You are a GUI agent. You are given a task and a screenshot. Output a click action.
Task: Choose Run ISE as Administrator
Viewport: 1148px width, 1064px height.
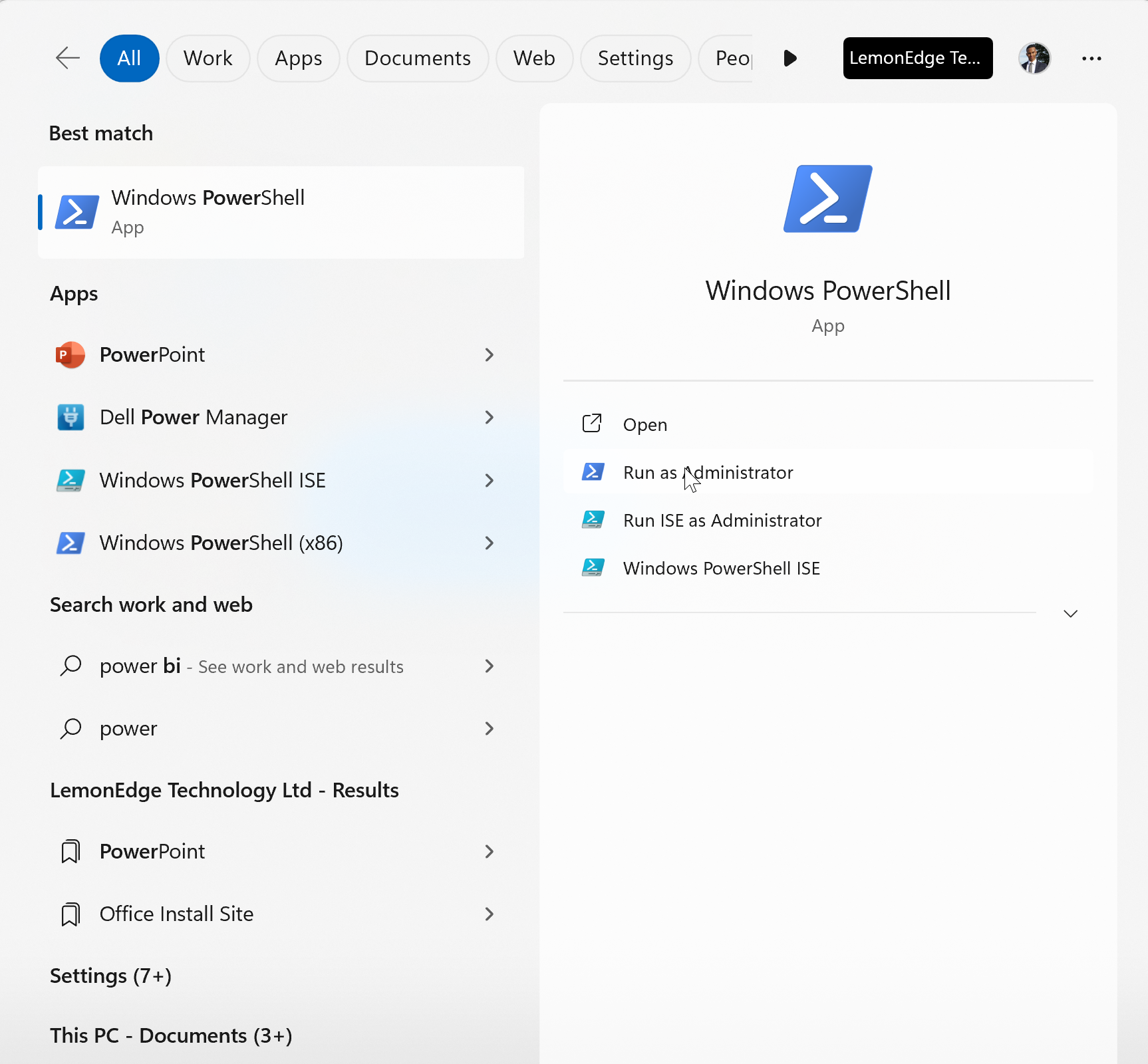pos(828,520)
